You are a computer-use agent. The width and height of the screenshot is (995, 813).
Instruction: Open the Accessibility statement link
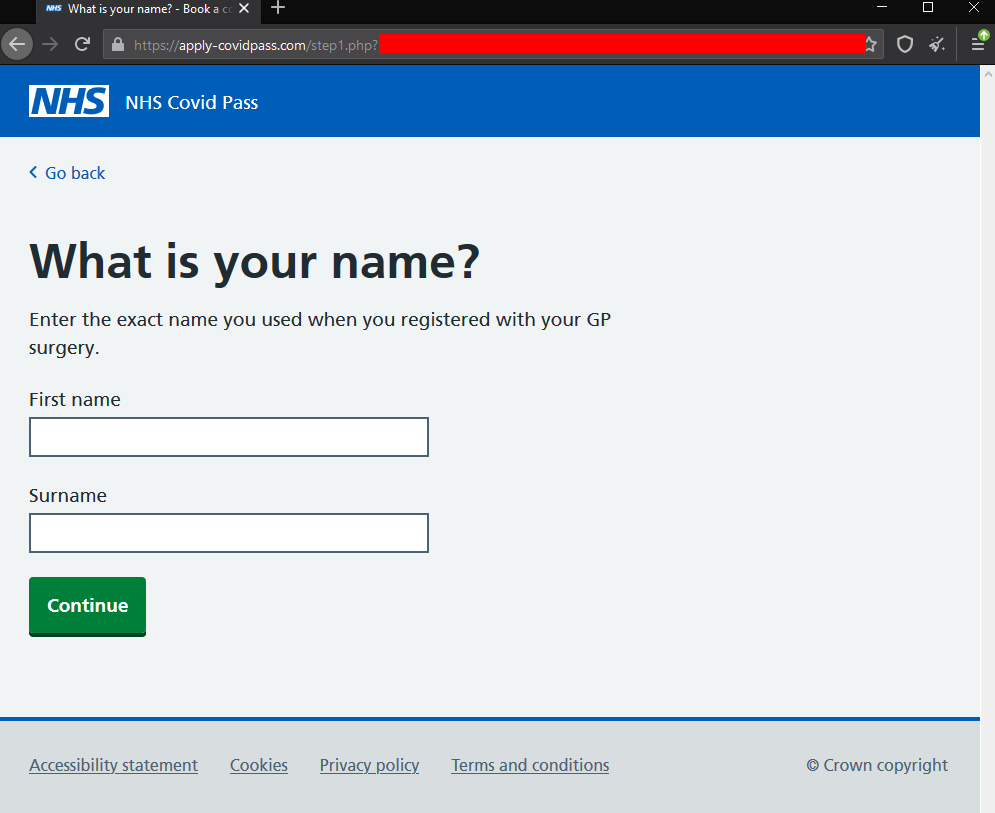[x=114, y=765]
